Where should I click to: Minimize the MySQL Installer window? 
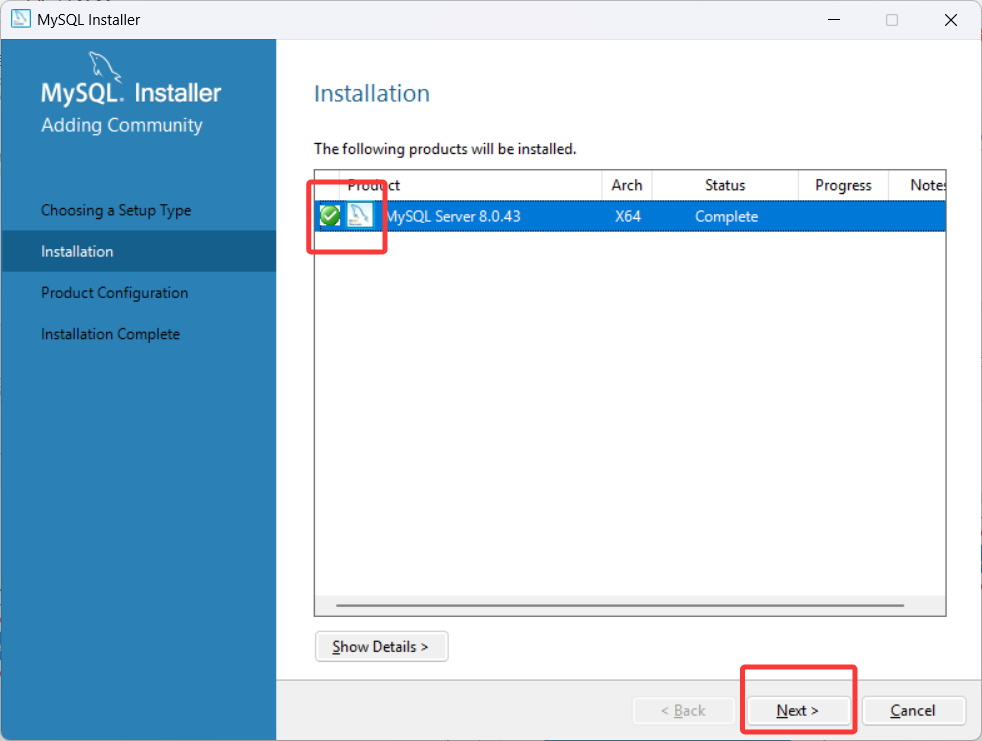tap(834, 20)
